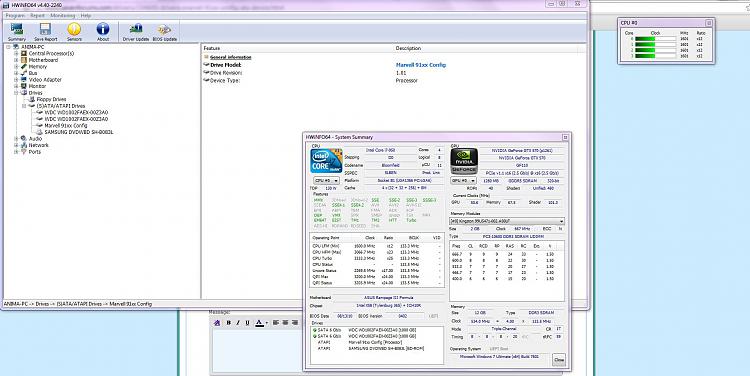Click Core 0 clock bar in CPU #0 window
Viewport: 750px width, 376px height.
click(655, 39)
